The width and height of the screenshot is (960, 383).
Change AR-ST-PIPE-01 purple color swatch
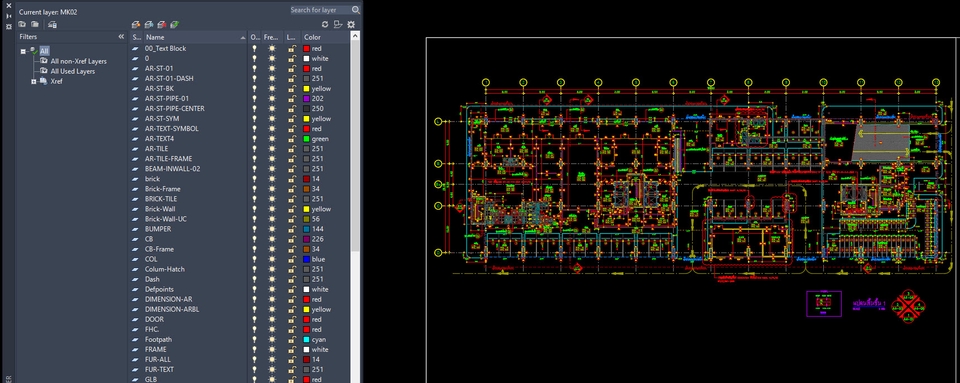307,99
